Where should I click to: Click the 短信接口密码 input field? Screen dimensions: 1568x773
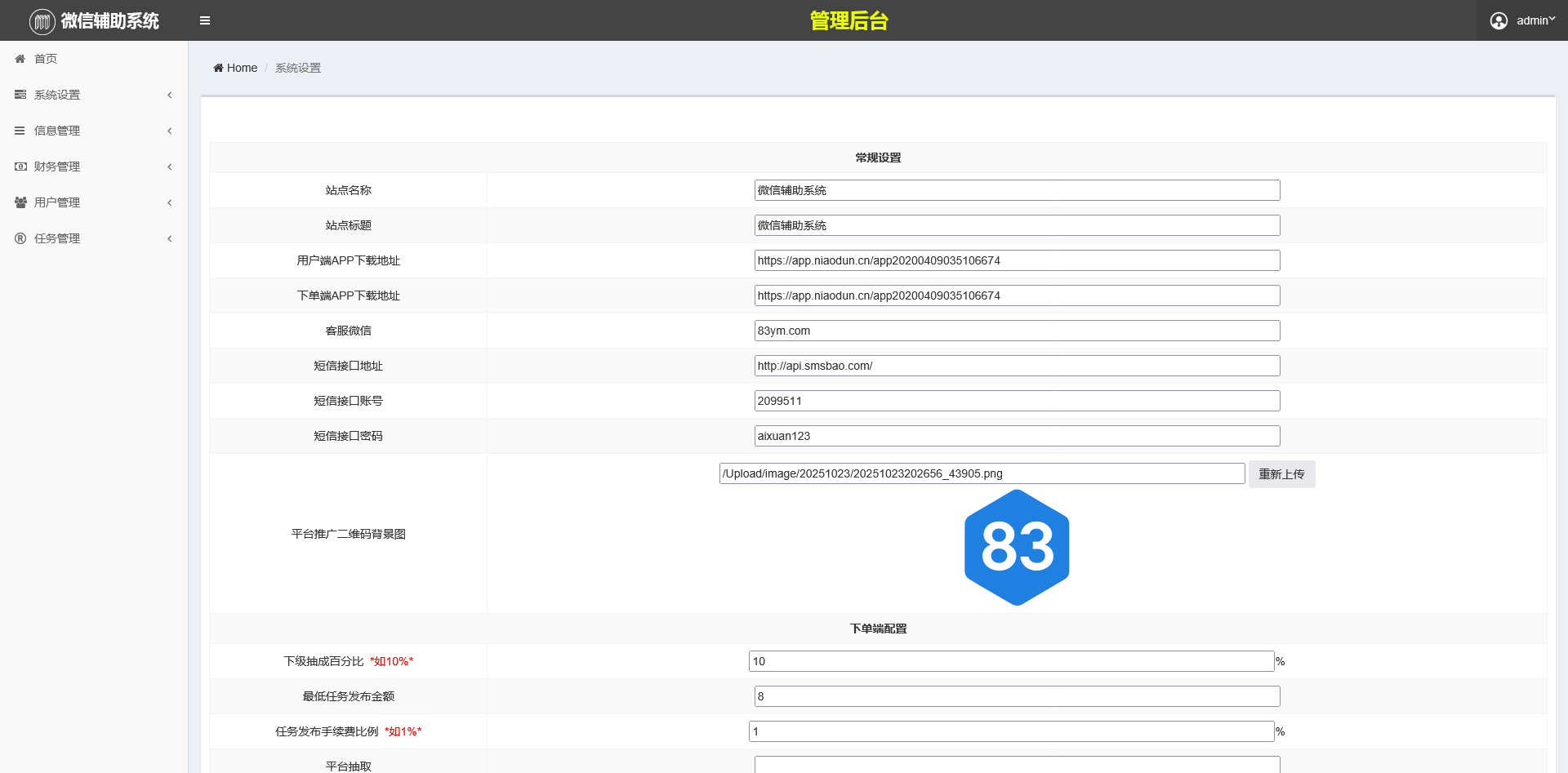(x=1017, y=436)
